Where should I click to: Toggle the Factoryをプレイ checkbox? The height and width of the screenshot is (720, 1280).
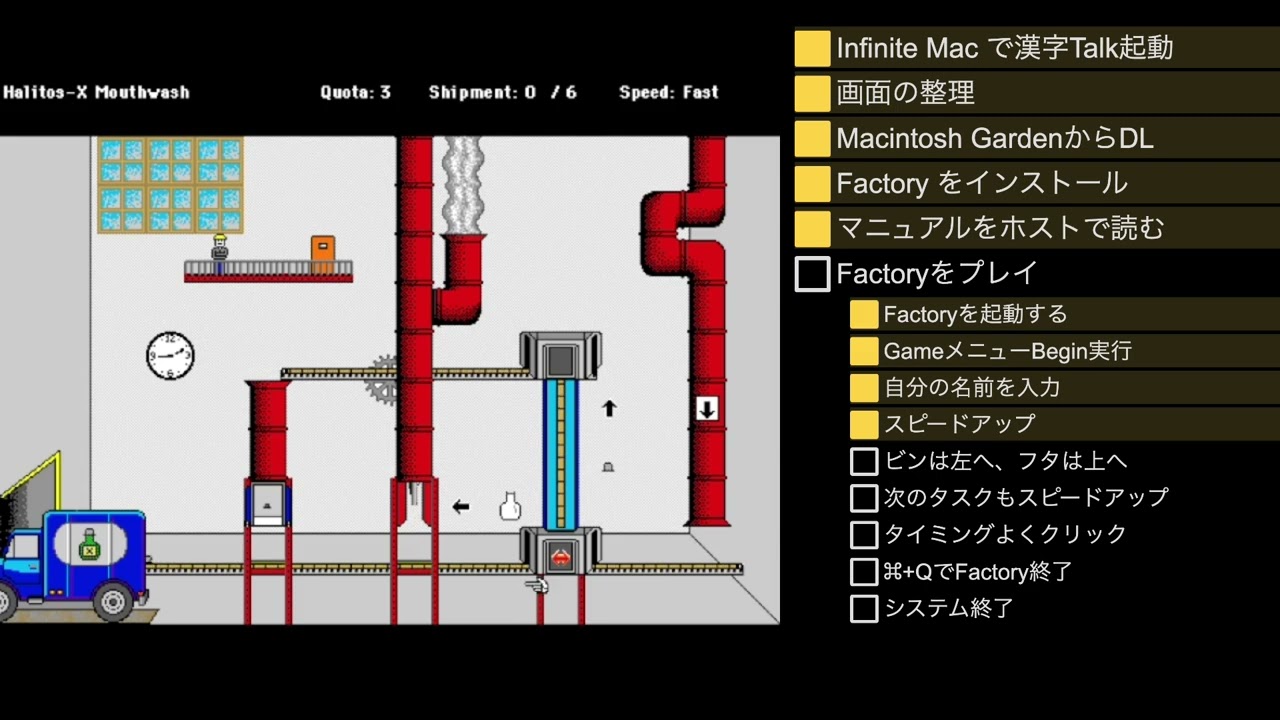pyautogui.click(x=812, y=273)
